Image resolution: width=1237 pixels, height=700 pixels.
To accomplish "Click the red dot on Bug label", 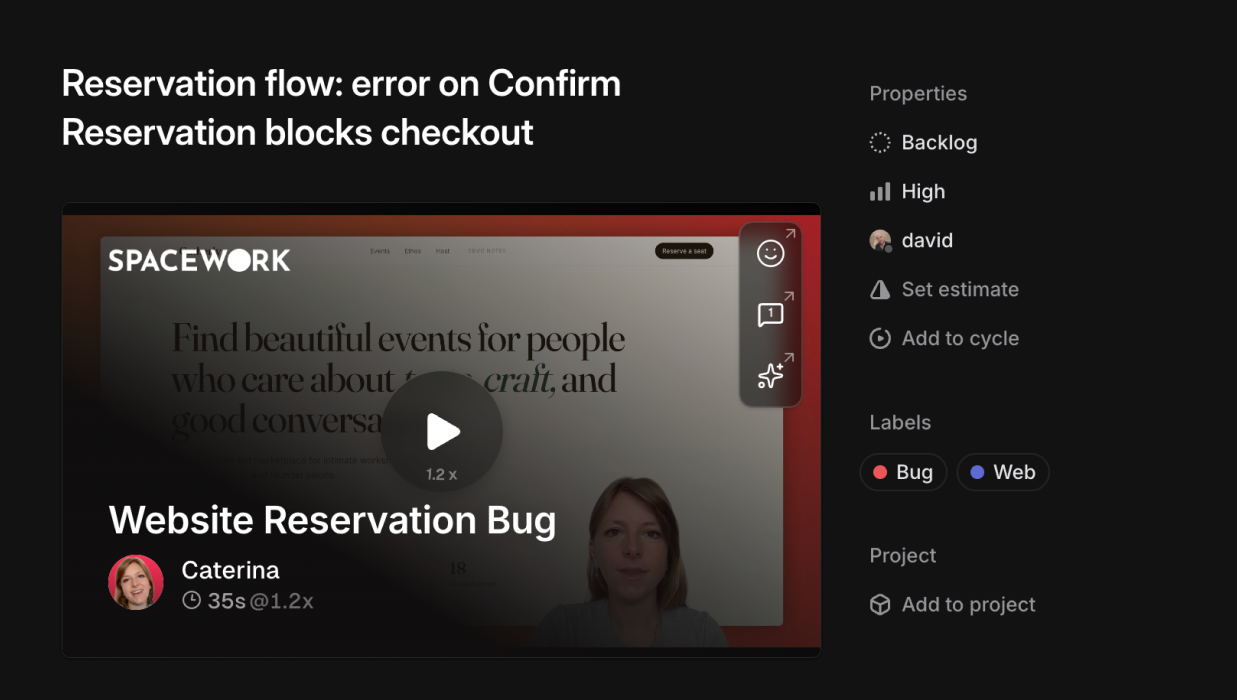I will click(880, 472).
